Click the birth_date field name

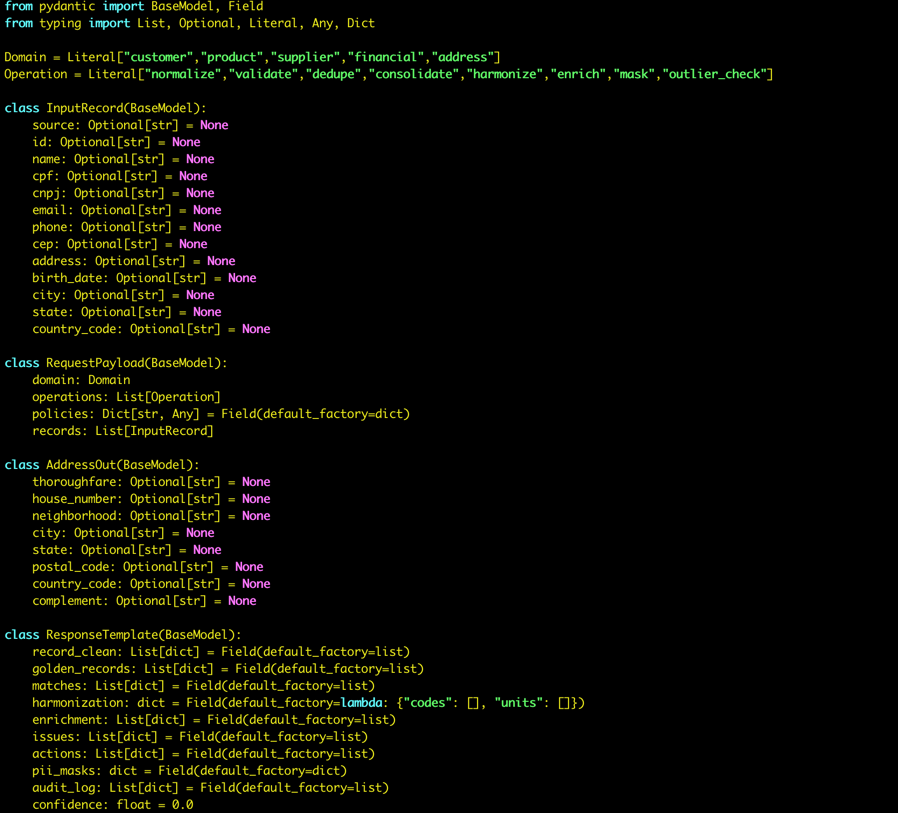coord(70,278)
